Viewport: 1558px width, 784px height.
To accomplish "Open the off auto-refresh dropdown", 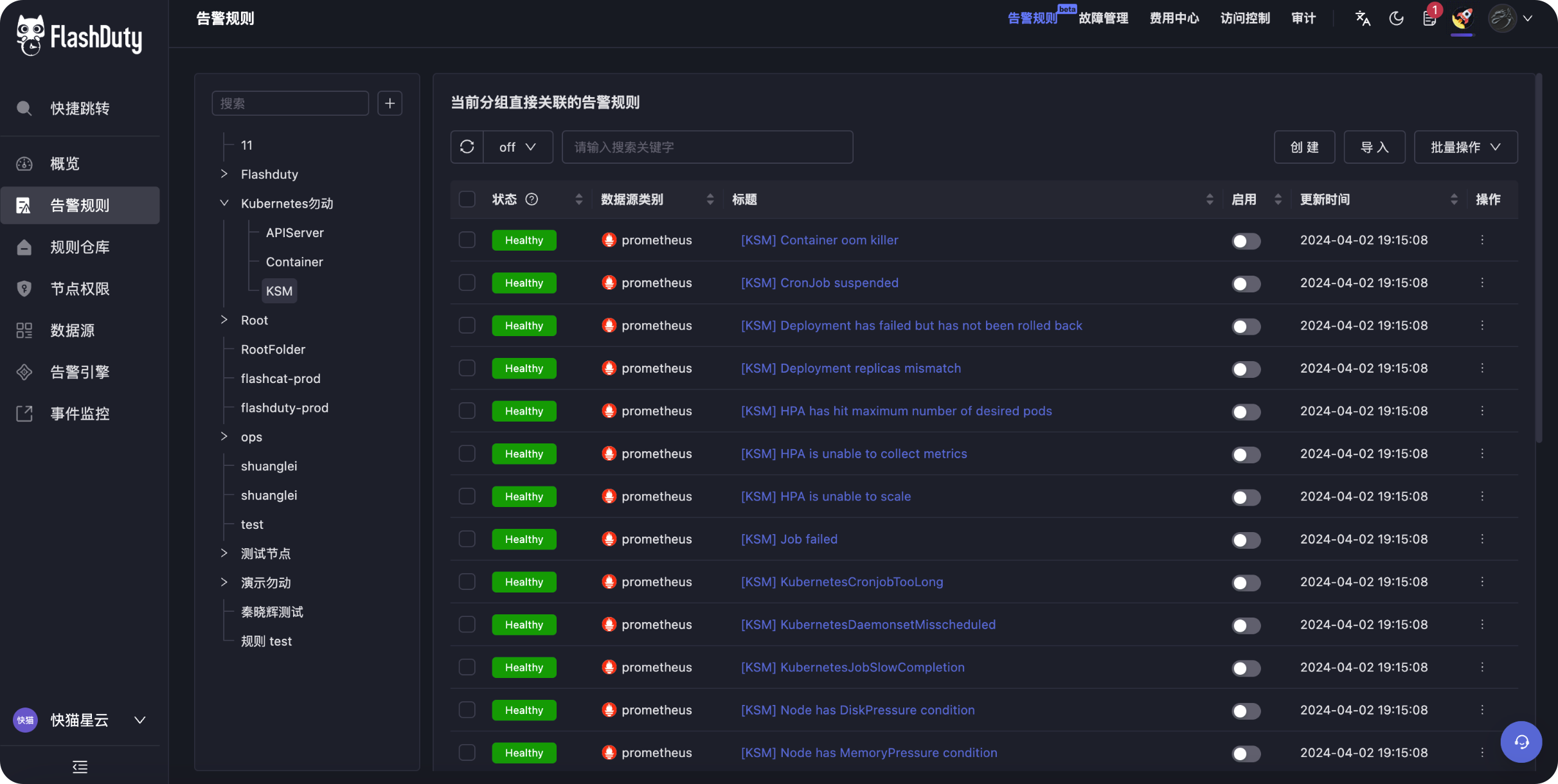I will [518, 147].
